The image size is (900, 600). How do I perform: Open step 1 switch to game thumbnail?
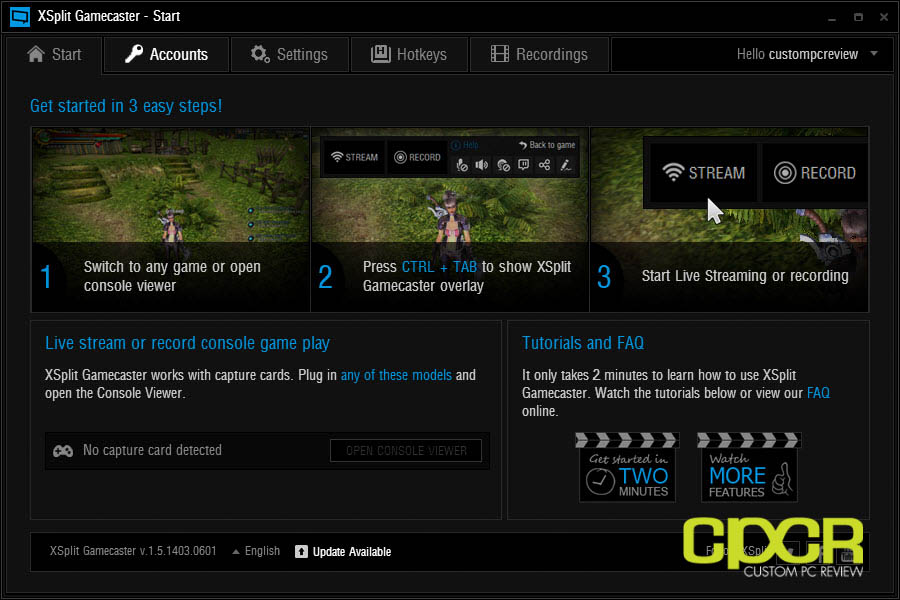point(170,219)
